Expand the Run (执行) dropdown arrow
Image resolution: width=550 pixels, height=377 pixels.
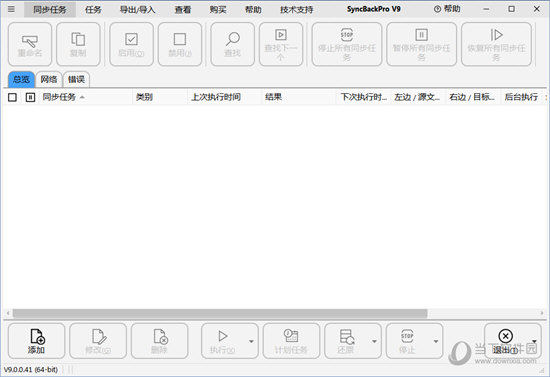[251, 341]
